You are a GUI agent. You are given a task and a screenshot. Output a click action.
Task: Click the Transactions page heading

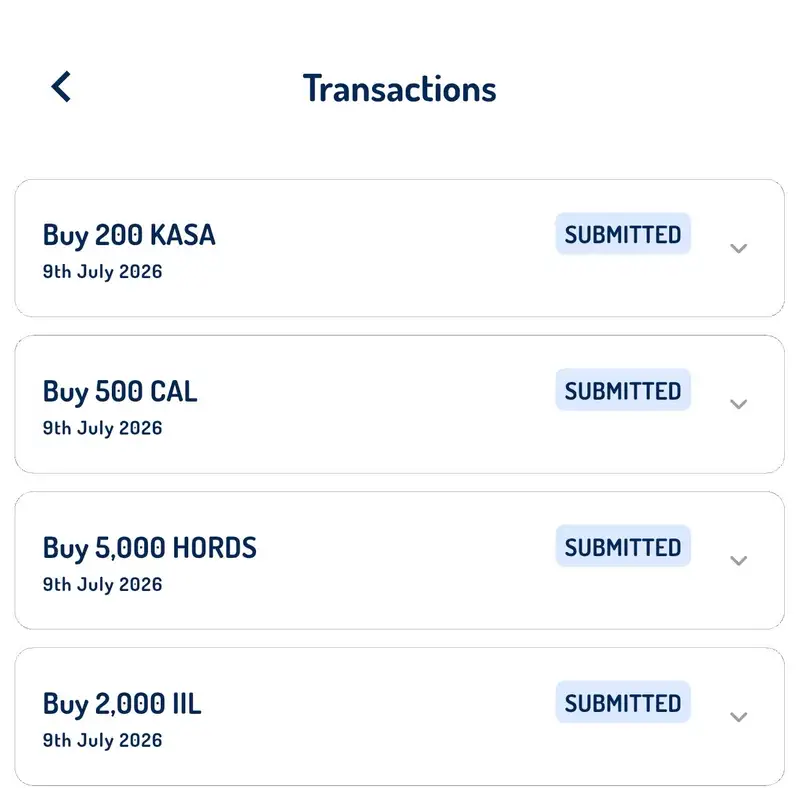click(x=399, y=88)
